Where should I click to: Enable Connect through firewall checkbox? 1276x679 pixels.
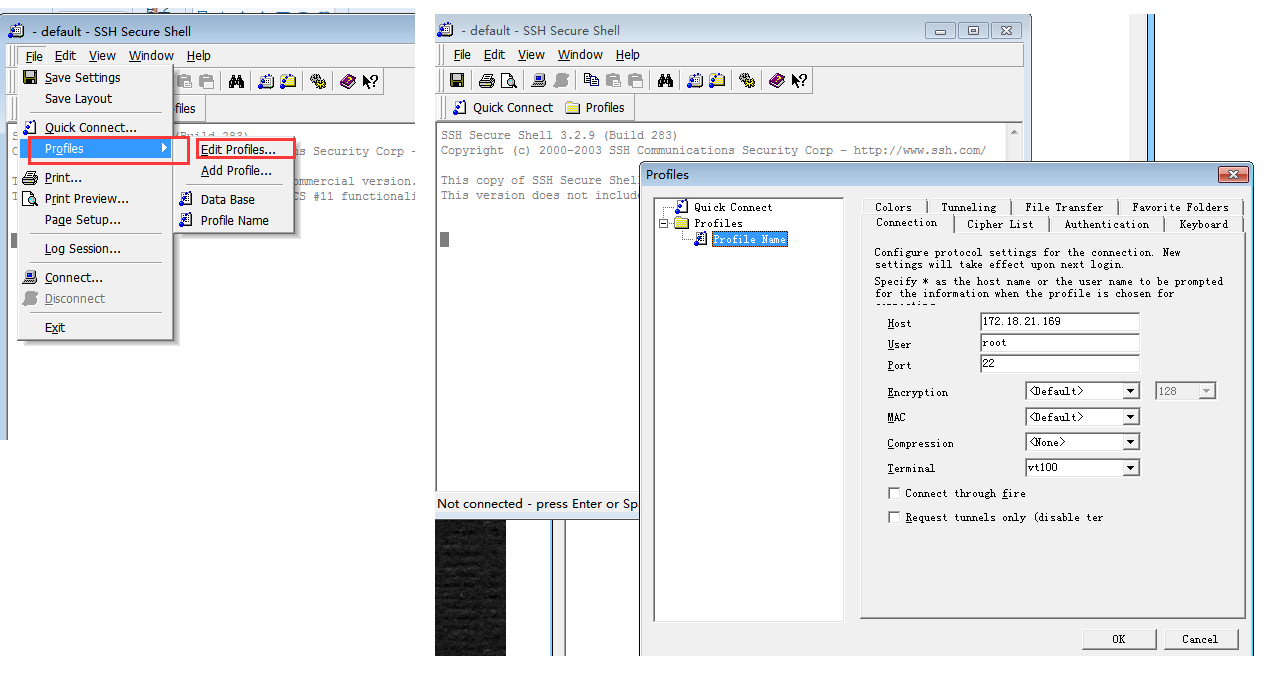[894, 493]
